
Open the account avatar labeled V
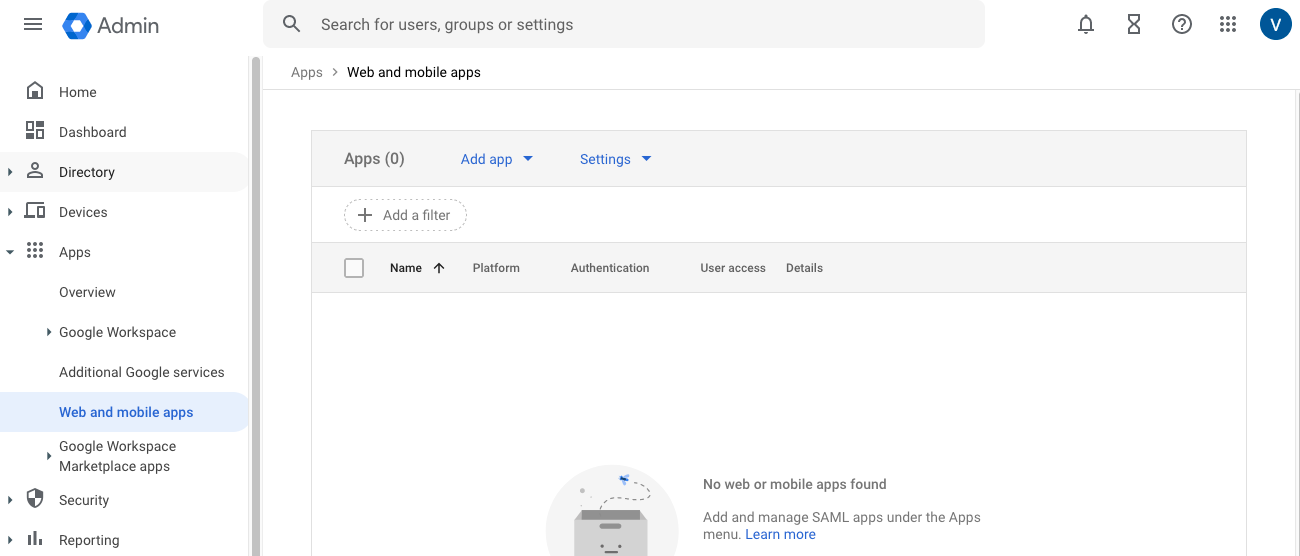tap(1276, 25)
